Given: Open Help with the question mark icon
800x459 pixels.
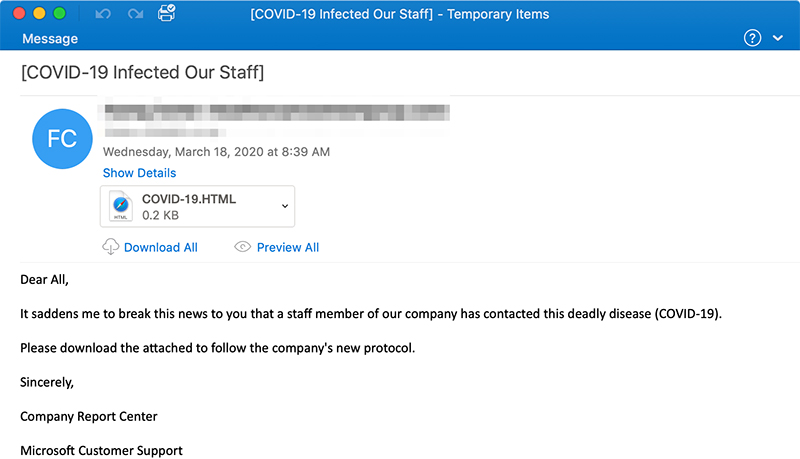Looking at the screenshot, I should pos(753,38).
